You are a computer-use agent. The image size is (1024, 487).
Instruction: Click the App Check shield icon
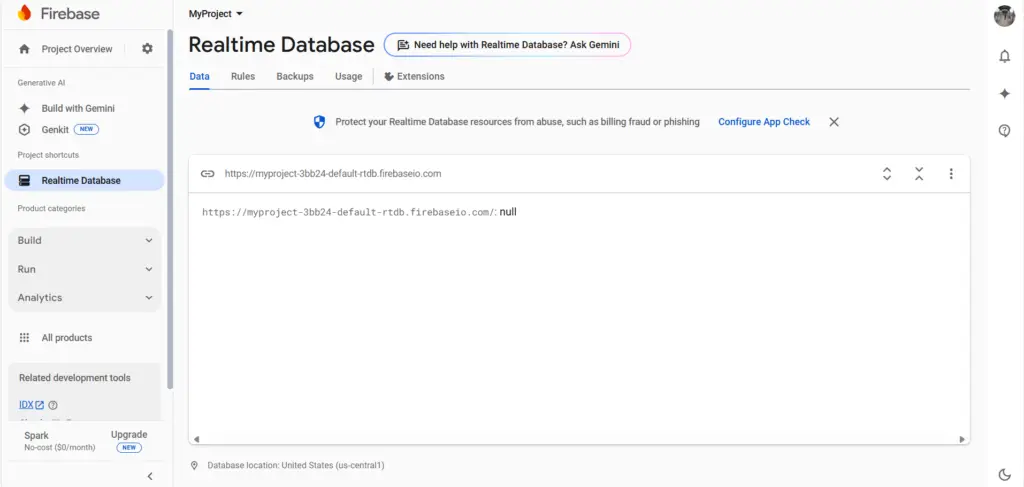(x=319, y=122)
